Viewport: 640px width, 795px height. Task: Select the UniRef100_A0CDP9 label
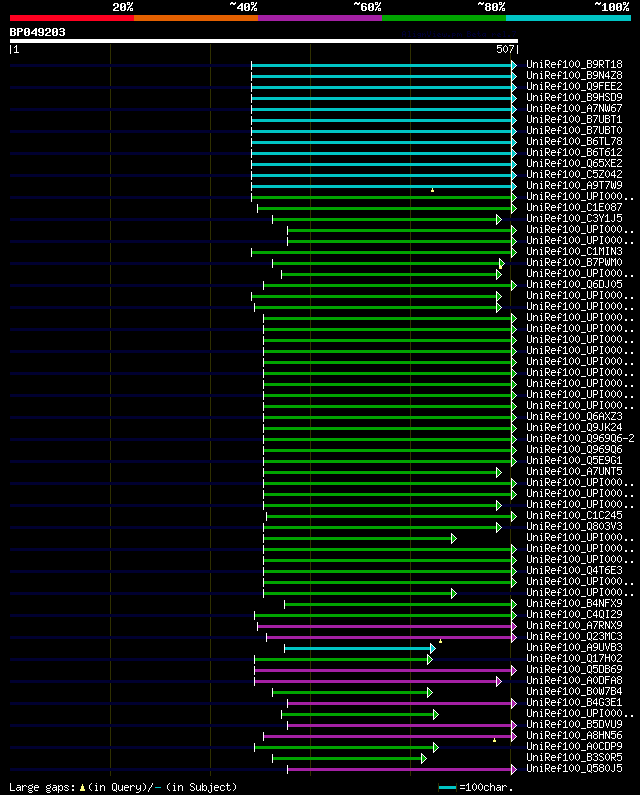pos(574,746)
